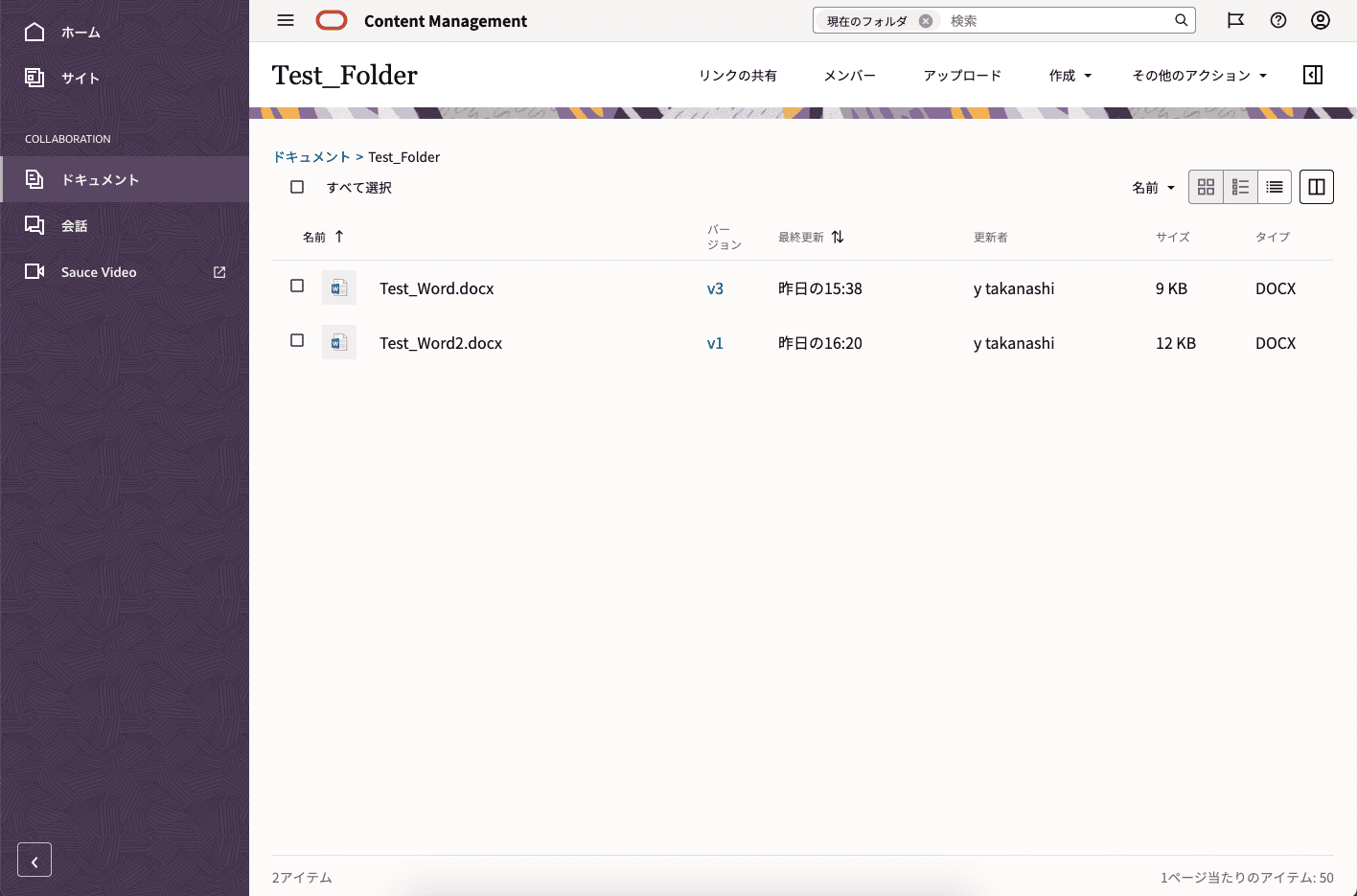Check the すべて選択 select-all checkbox
This screenshot has width=1357, height=896.
[x=297, y=187]
